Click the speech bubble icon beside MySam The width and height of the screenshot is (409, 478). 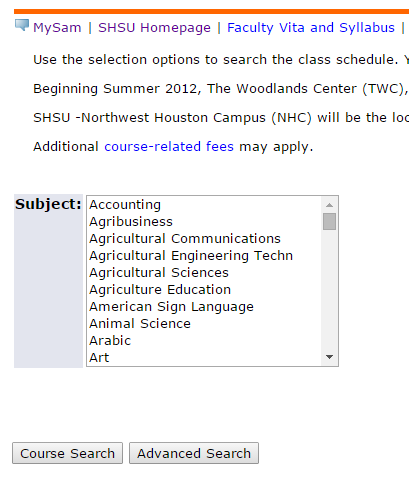[x=22, y=25]
